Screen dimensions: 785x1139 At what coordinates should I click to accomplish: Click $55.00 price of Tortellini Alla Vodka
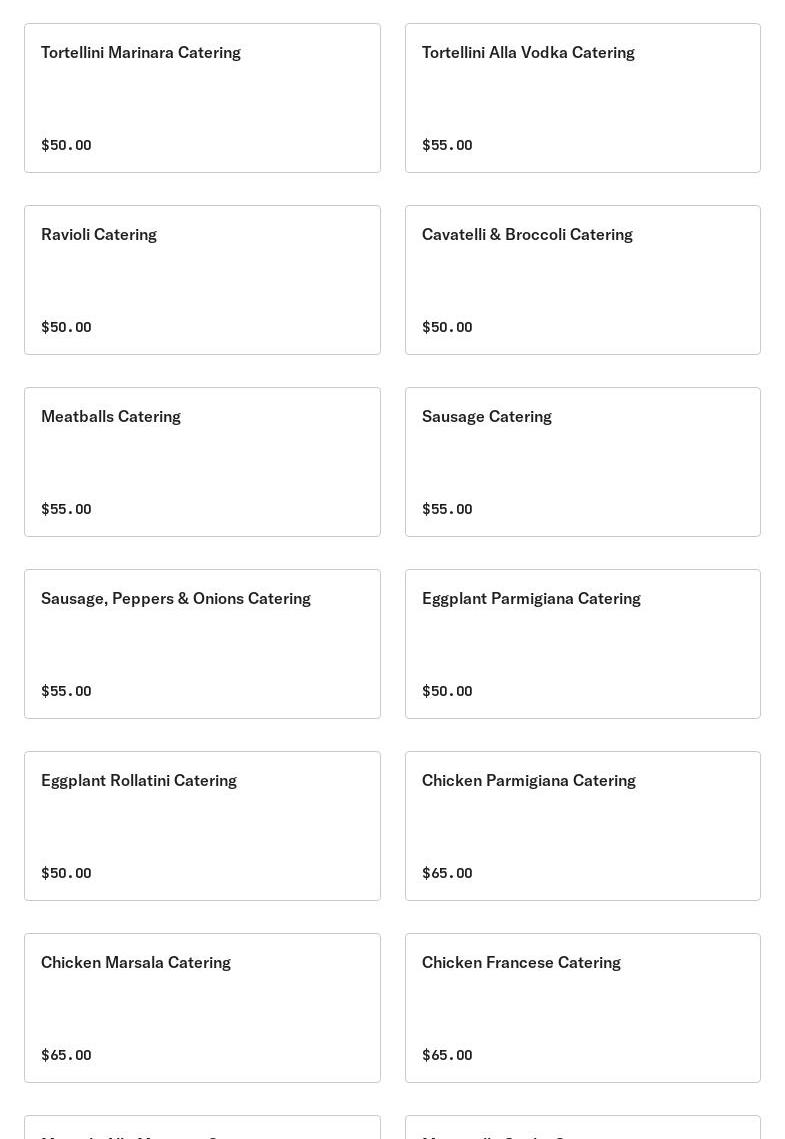click(x=447, y=145)
